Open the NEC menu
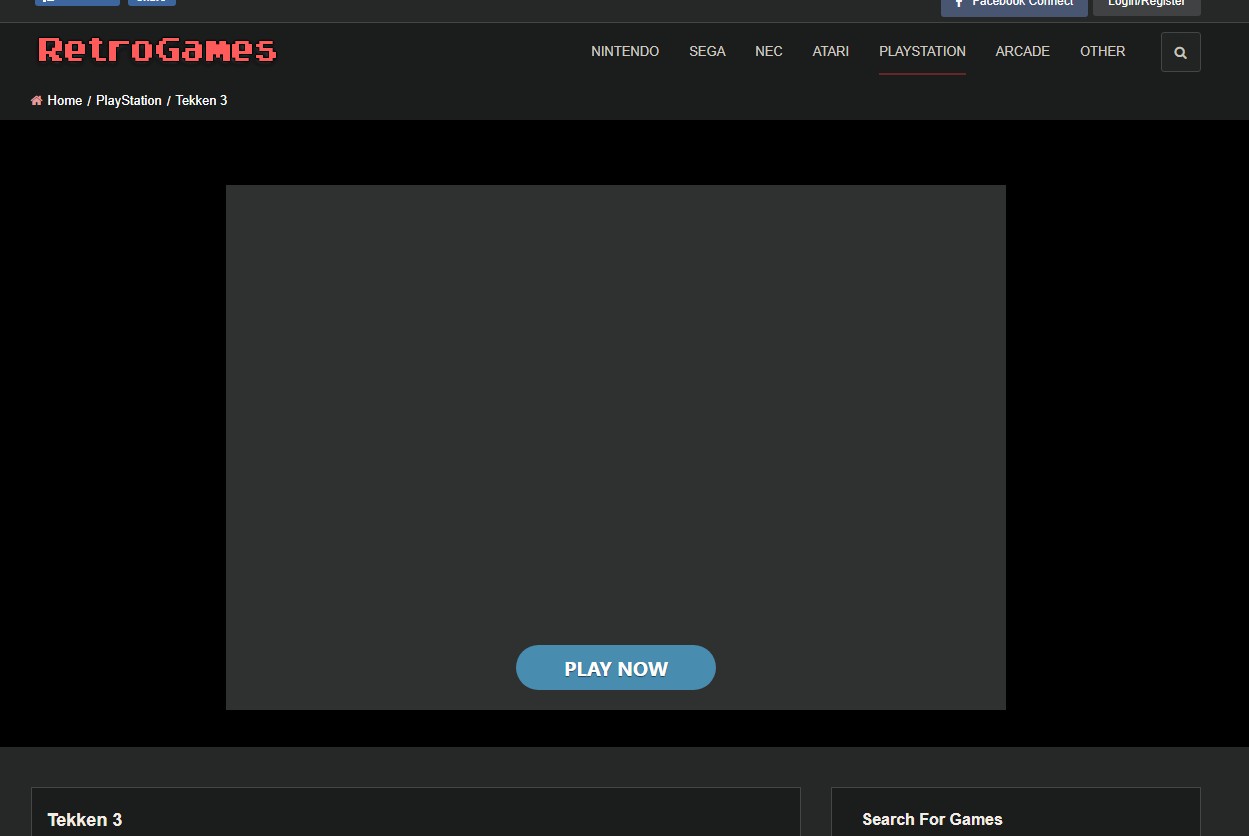This screenshot has width=1249, height=836. click(x=769, y=51)
